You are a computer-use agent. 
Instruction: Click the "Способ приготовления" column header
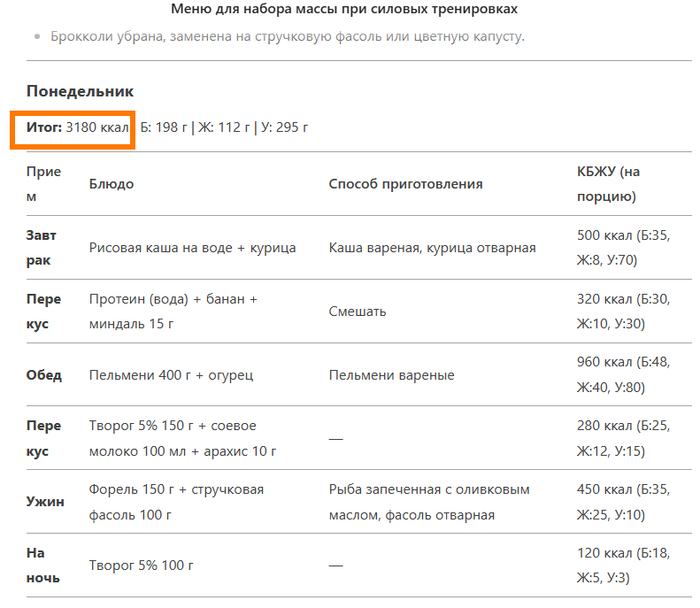(405, 184)
